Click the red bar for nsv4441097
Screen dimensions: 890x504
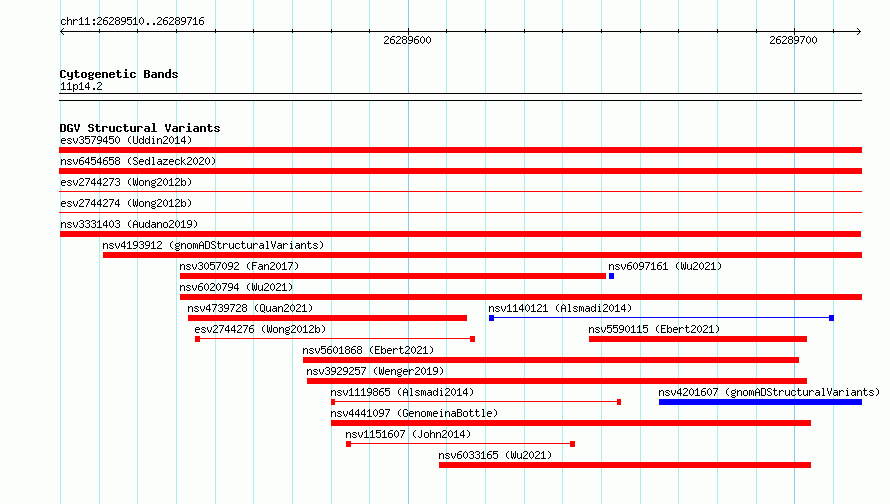pyautogui.click(x=571, y=423)
